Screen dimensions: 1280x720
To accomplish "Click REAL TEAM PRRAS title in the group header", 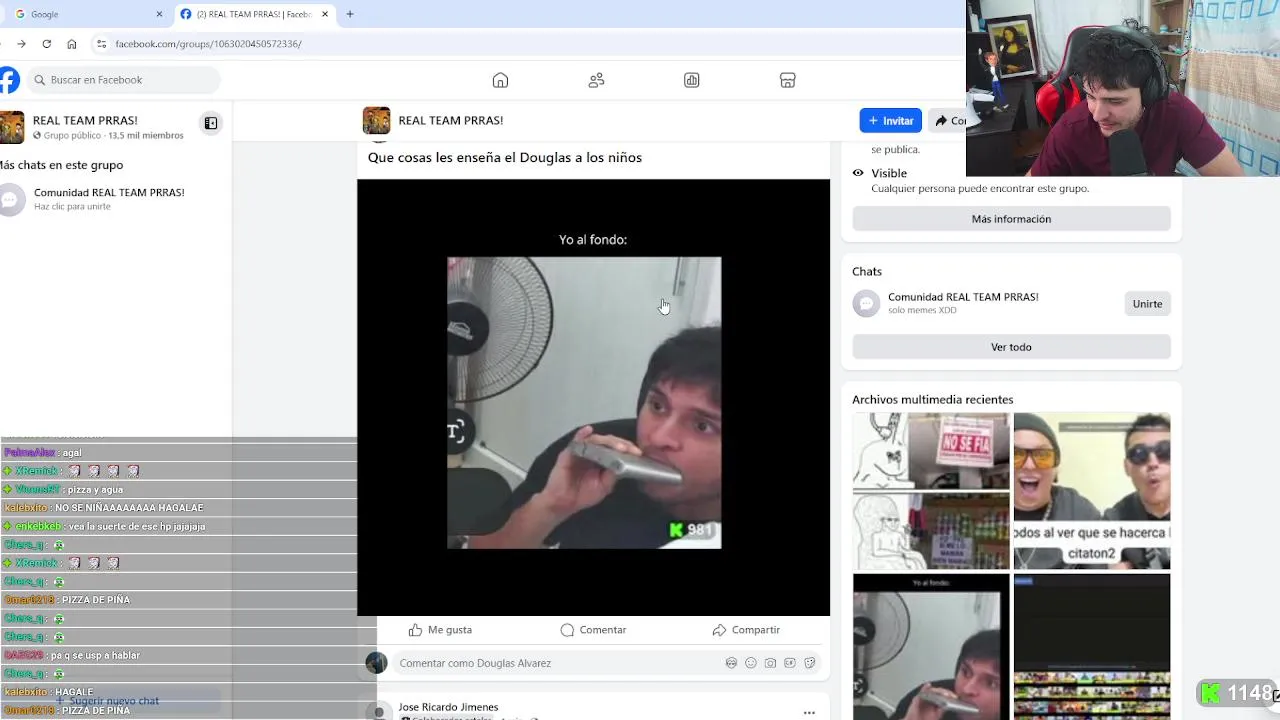I will click(x=450, y=120).
